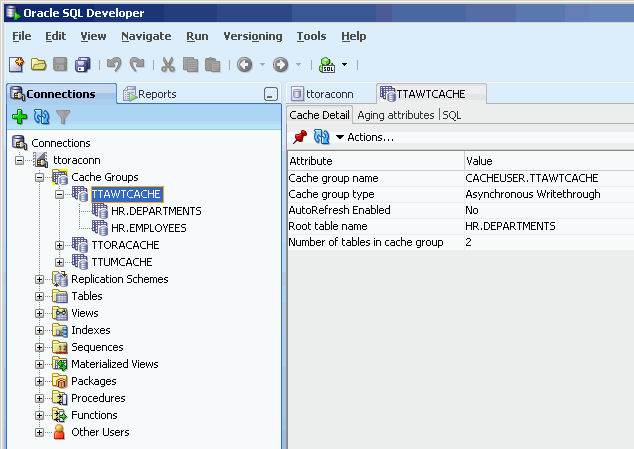Open SQL Worksheet toolbar icon
The width and height of the screenshot is (634, 449).
[327, 65]
